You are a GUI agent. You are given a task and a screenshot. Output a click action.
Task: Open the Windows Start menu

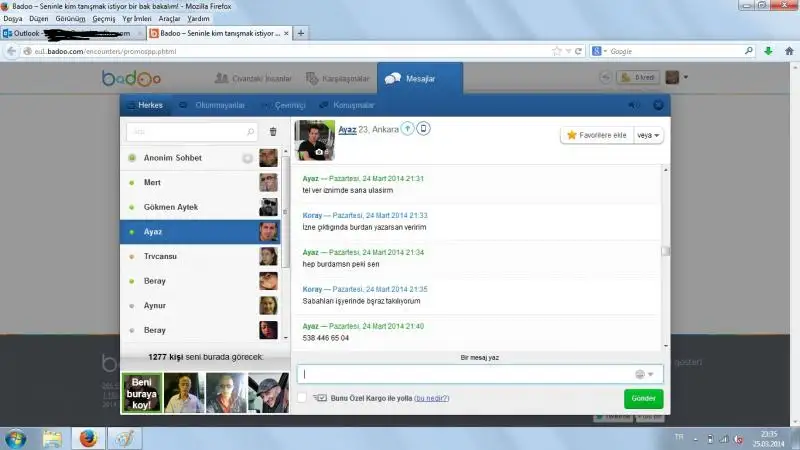tap(15, 439)
